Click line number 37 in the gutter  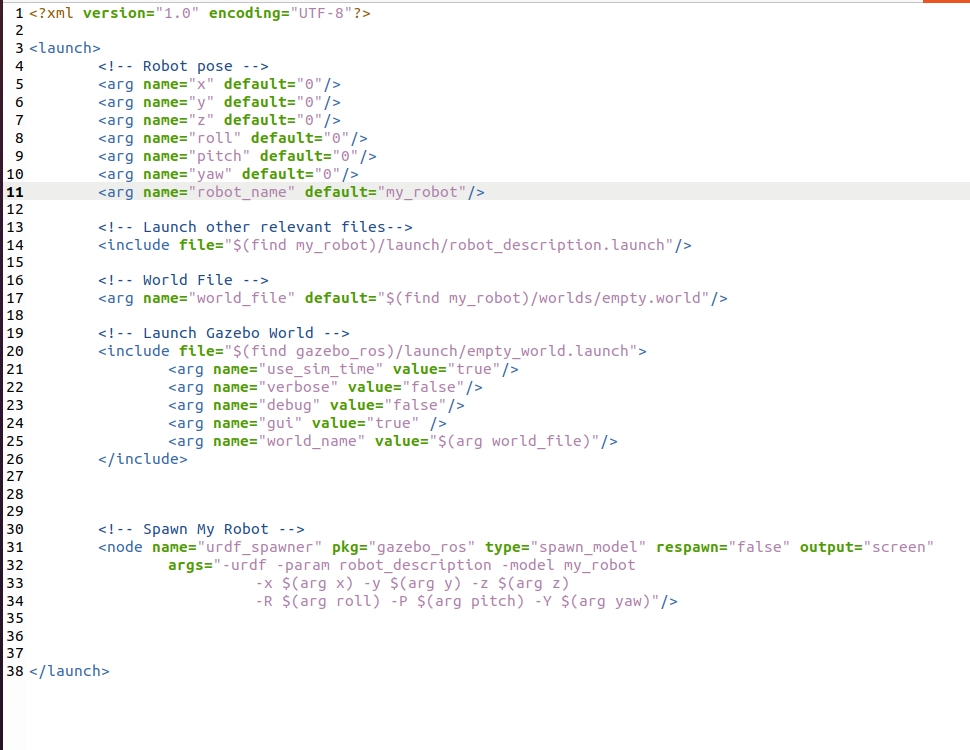[x=15, y=654]
